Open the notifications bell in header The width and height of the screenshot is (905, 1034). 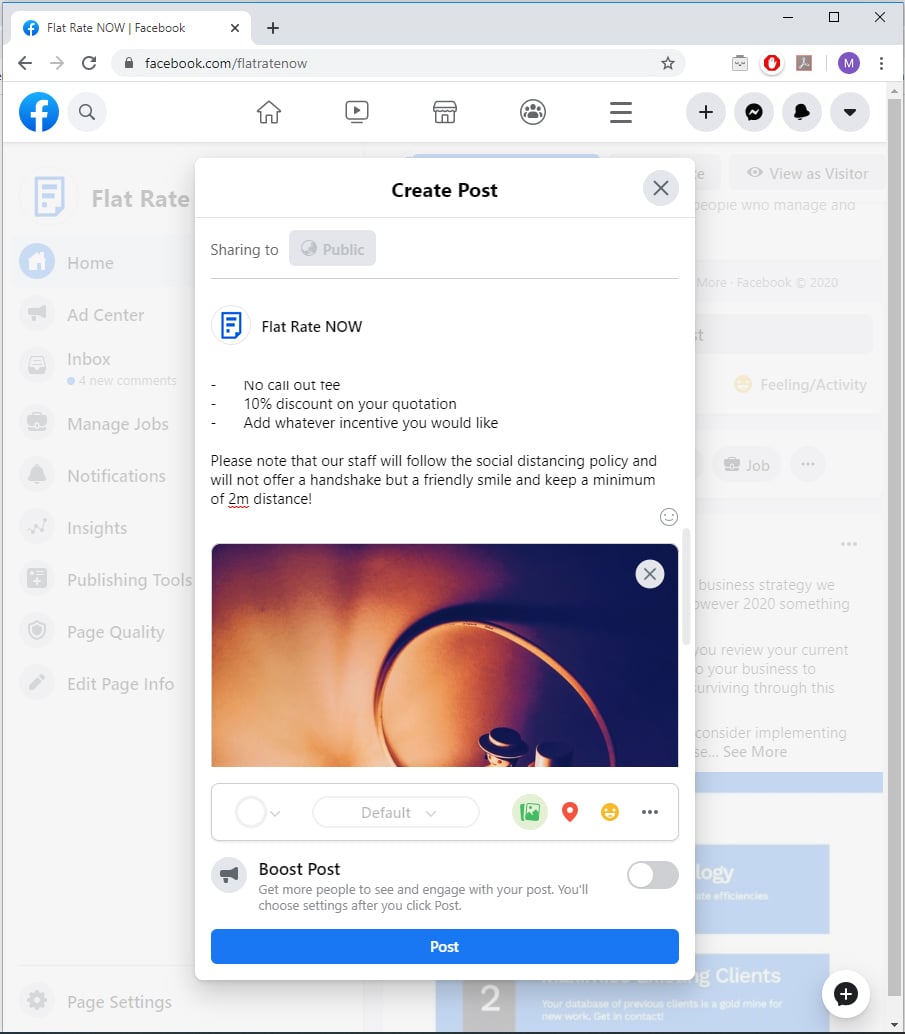[x=802, y=112]
